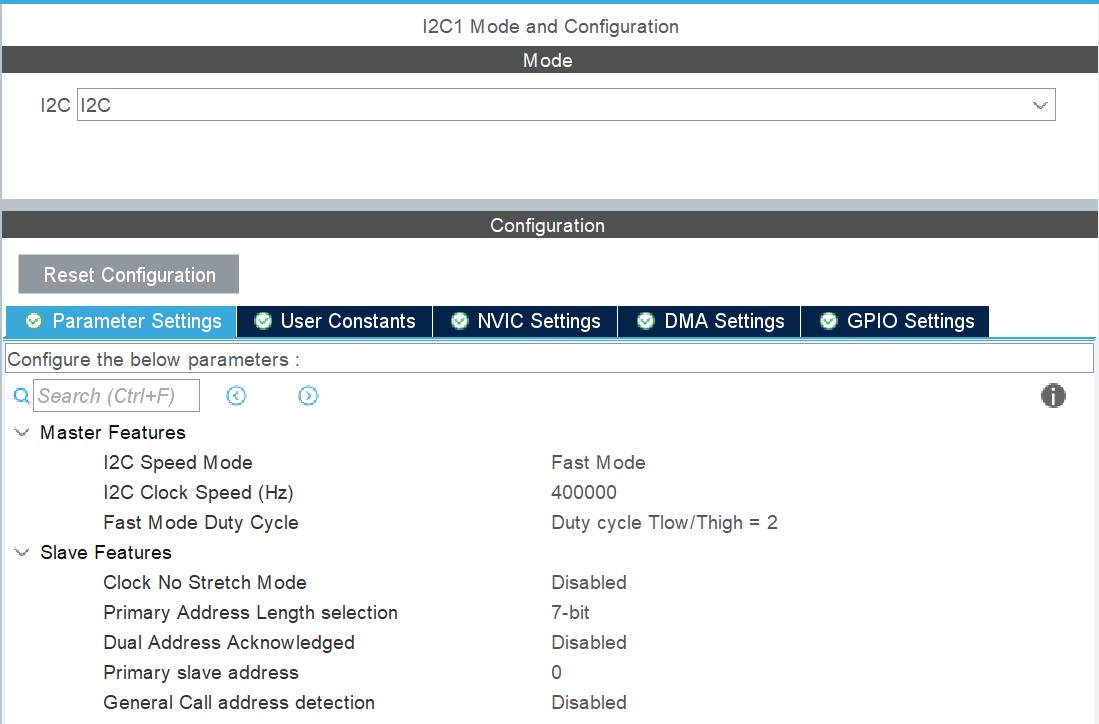Viewport: 1099px width, 724px height.
Task: Open the NVIC Settings tab
Action: point(526,321)
